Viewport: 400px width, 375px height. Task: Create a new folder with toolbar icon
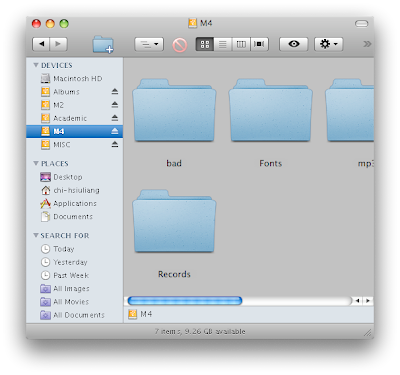tap(103, 44)
